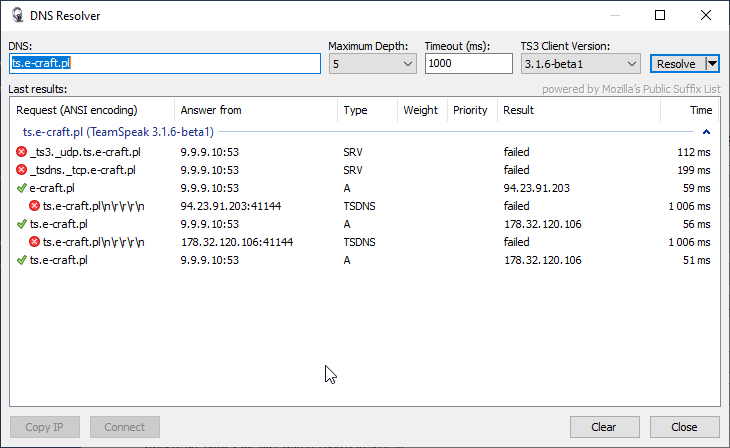This screenshot has width=730, height=448.
Task: Sort by the Time column header
Action: point(690,110)
